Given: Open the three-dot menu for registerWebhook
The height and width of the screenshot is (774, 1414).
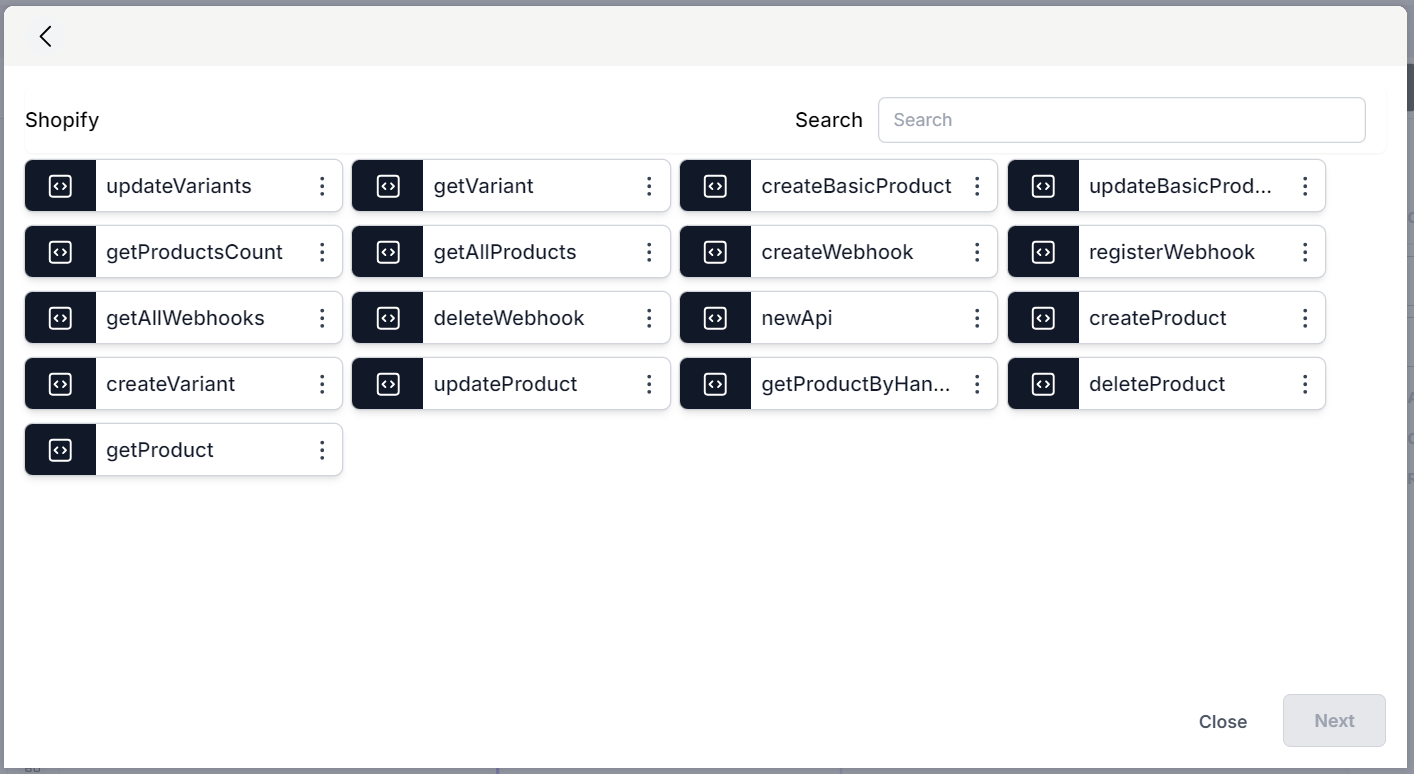Looking at the screenshot, I should tap(1305, 252).
